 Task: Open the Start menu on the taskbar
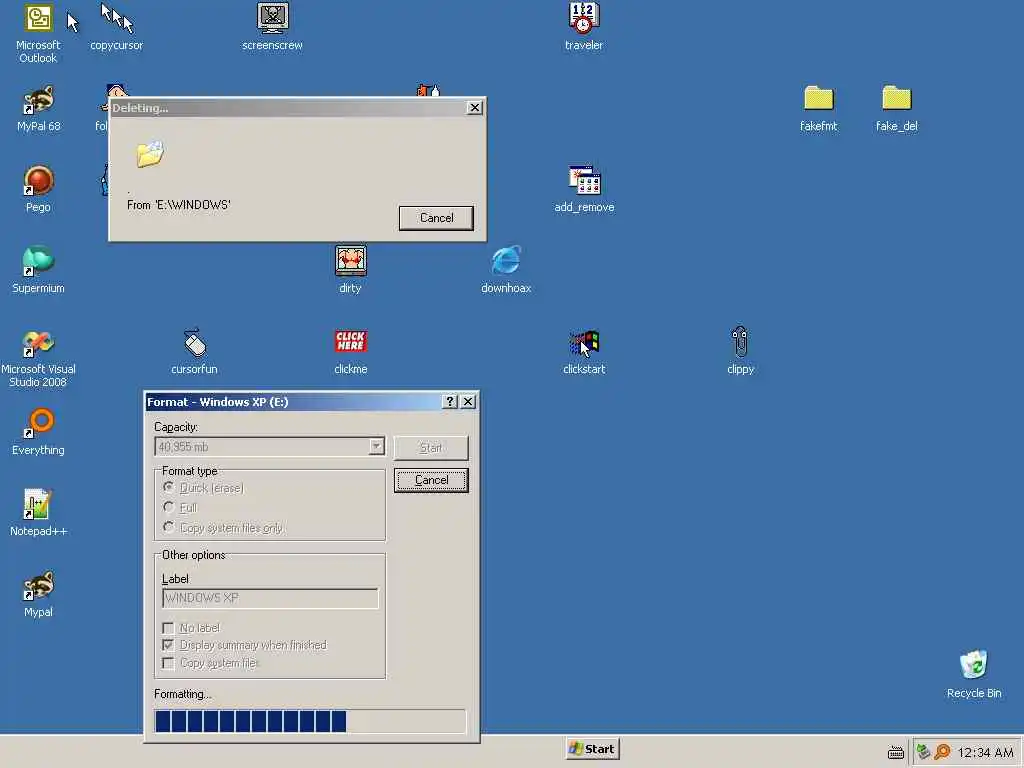[x=592, y=749]
